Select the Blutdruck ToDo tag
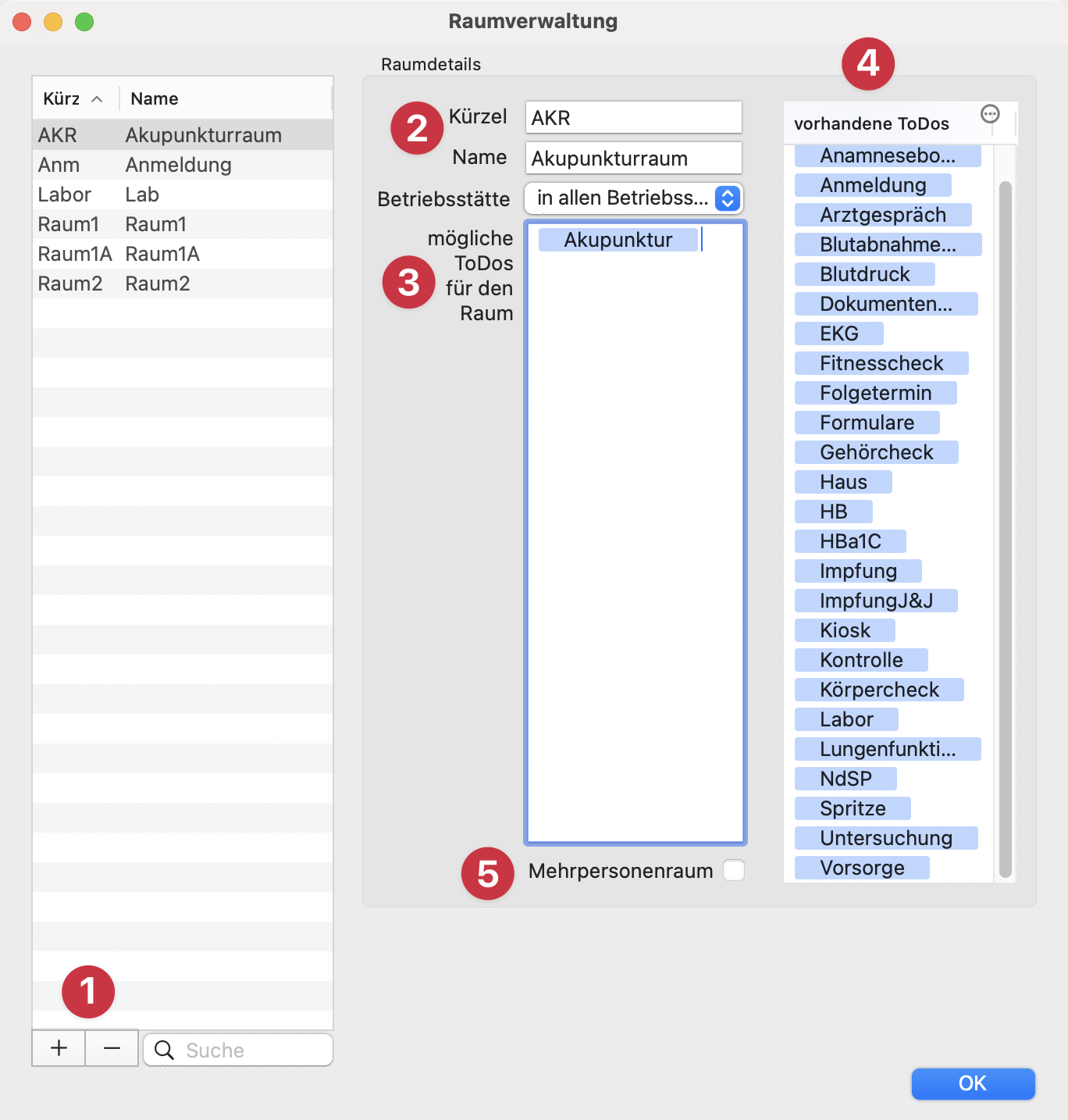 pyautogui.click(x=864, y=274)
